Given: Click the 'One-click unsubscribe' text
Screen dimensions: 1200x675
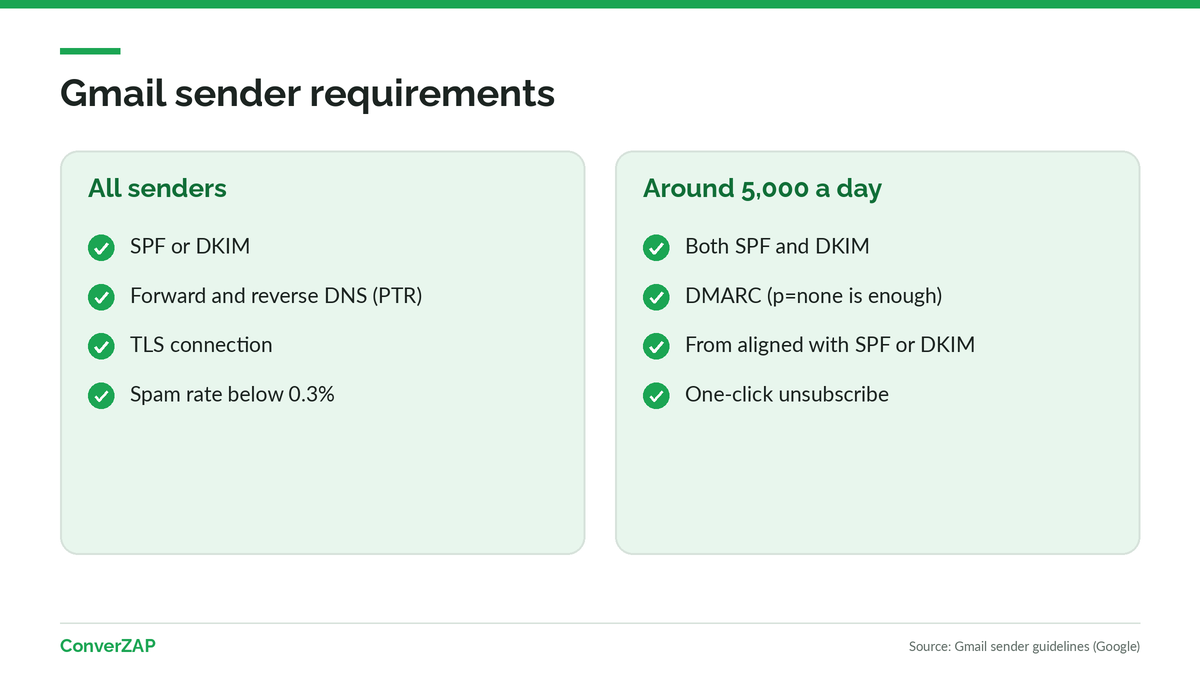Looking at the screenshot, I should click(787, 394).
